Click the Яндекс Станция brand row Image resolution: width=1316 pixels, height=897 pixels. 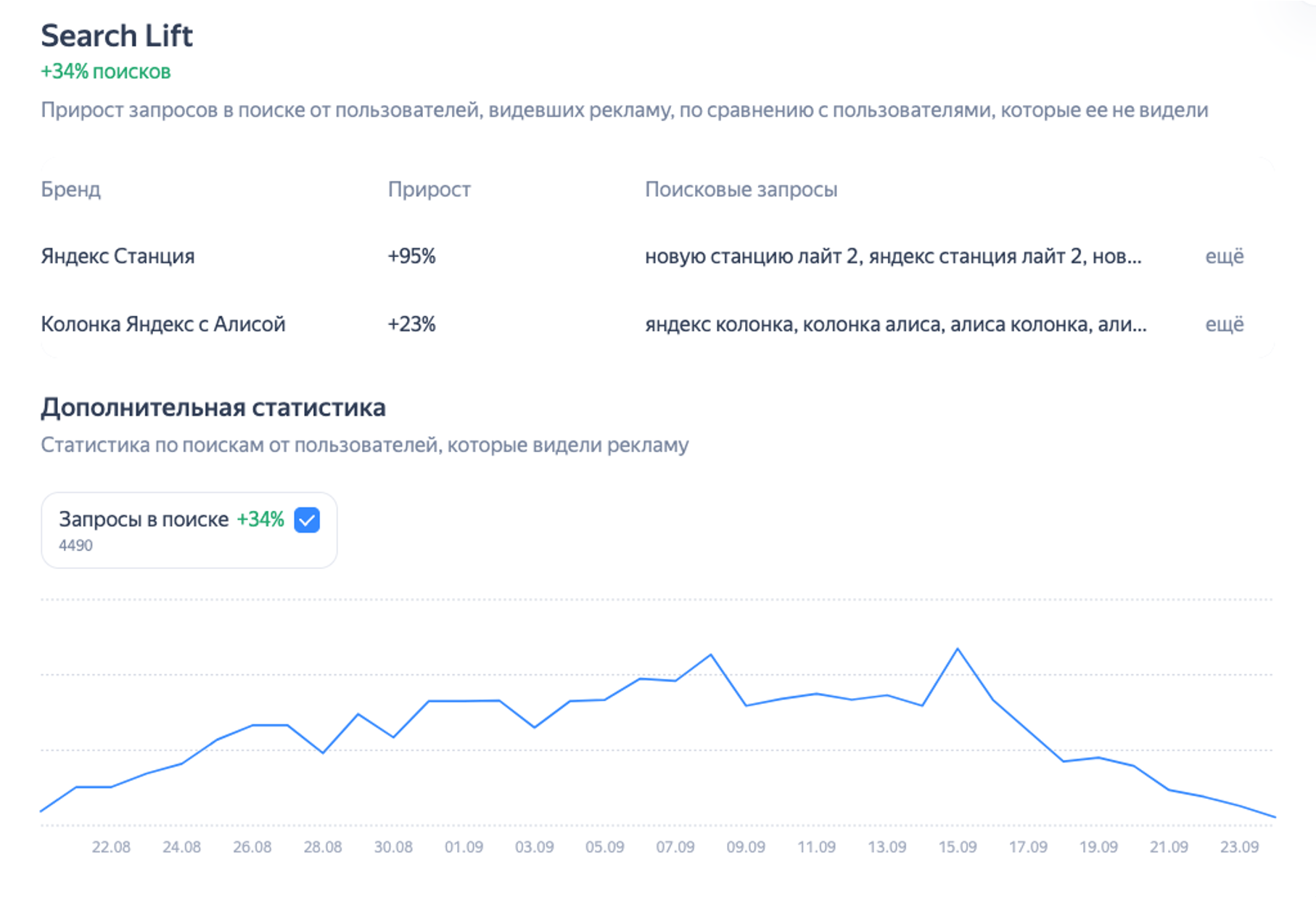click(x=118, y=255)
